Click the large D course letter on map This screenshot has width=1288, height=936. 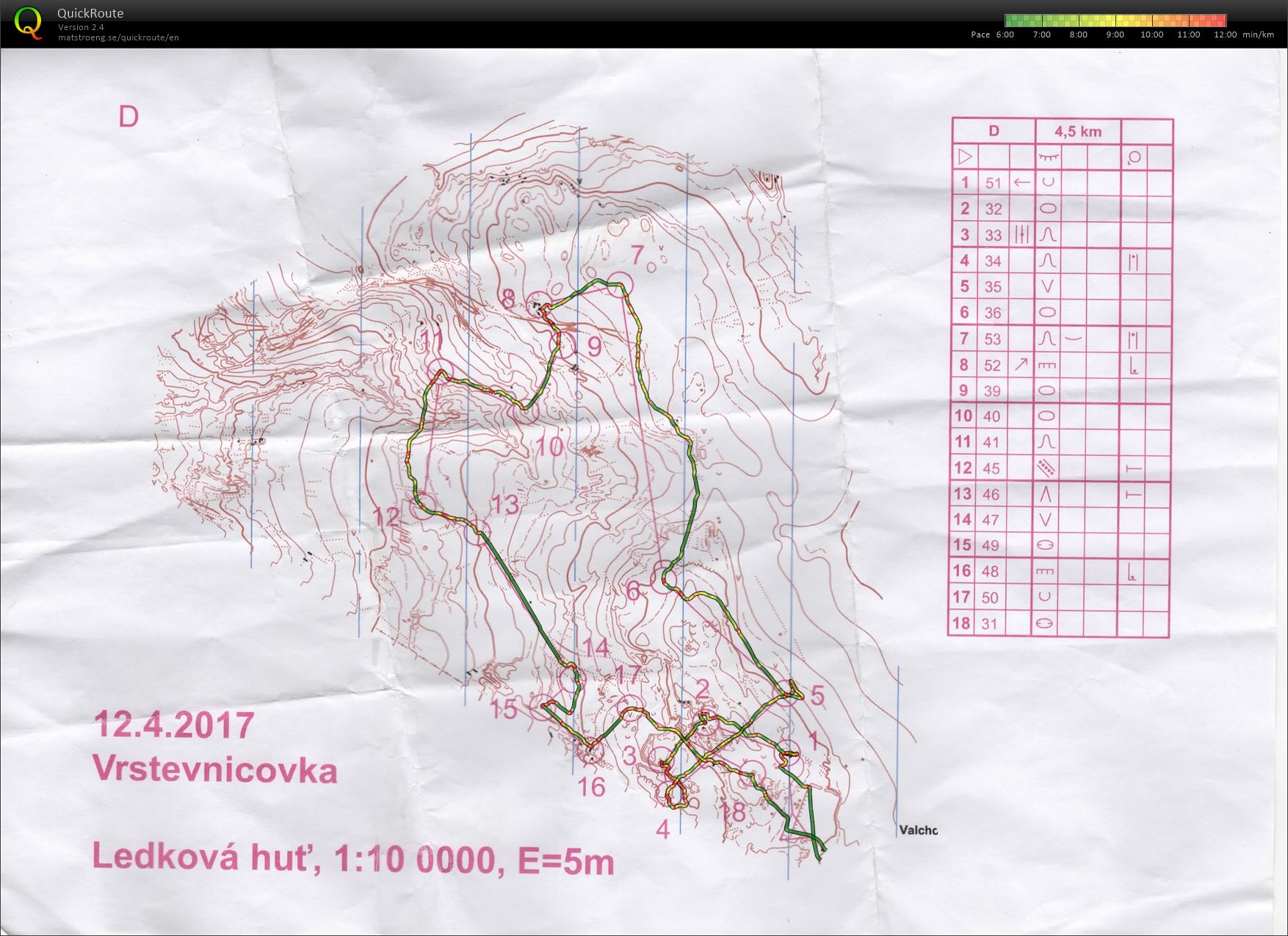(129, 117)
